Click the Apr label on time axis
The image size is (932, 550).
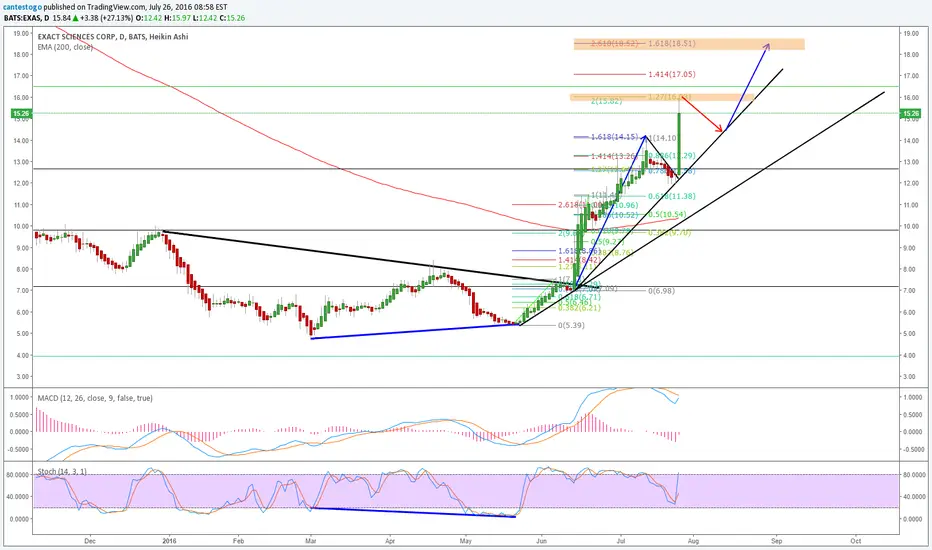tap(390, 541)
